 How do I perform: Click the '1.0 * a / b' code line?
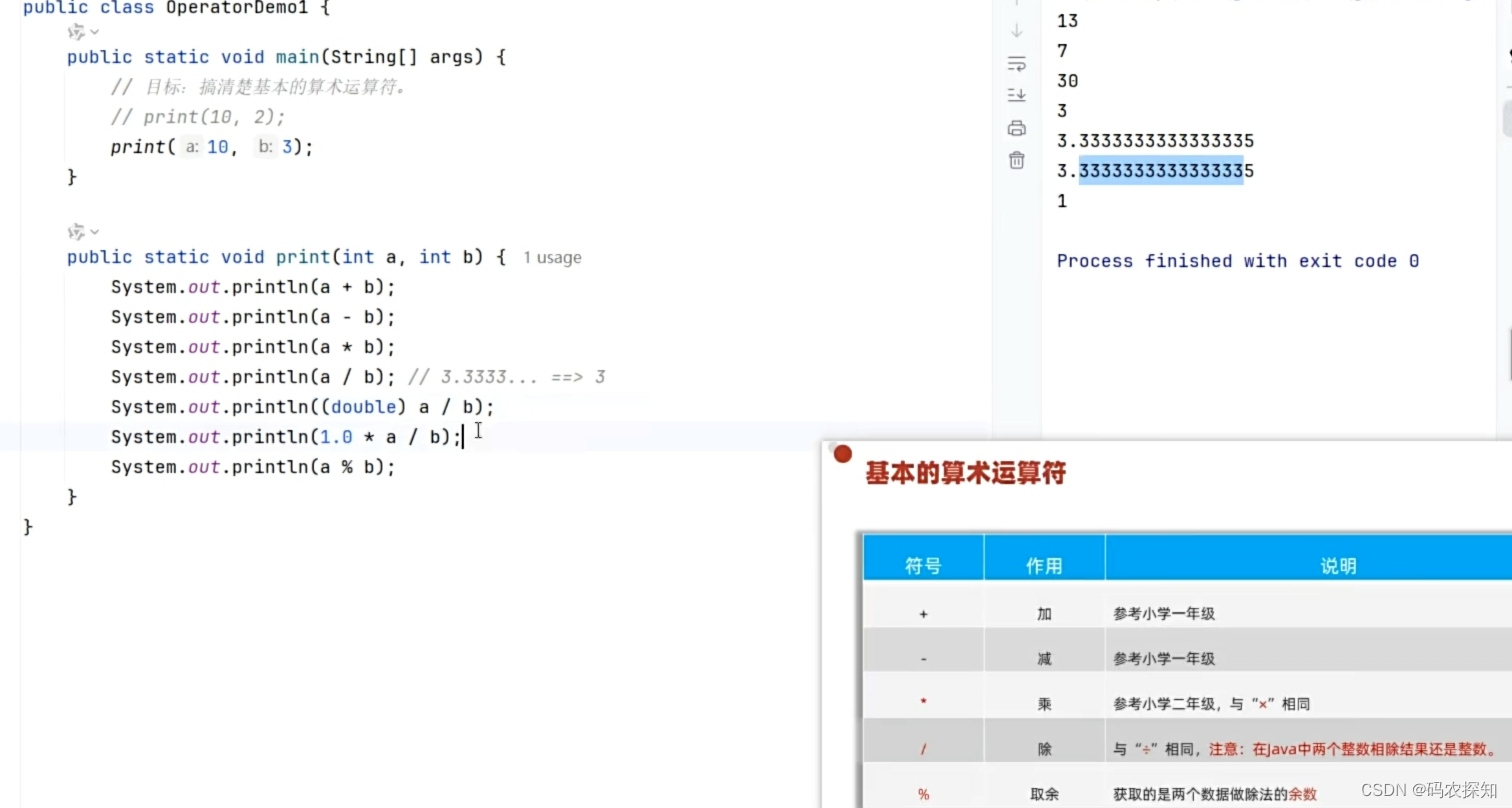click(x=286, y=437)
